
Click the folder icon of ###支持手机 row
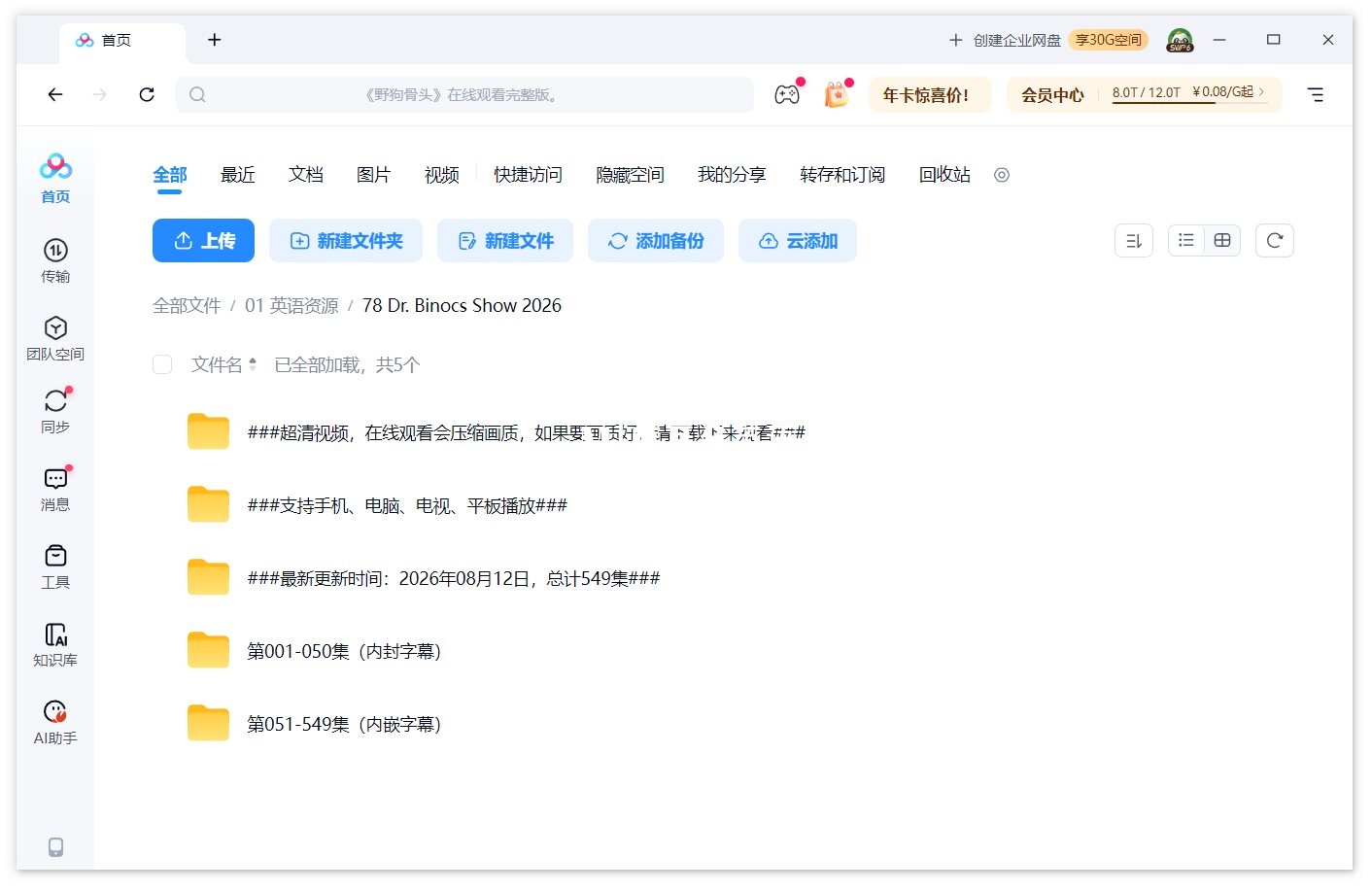[208, 504]
